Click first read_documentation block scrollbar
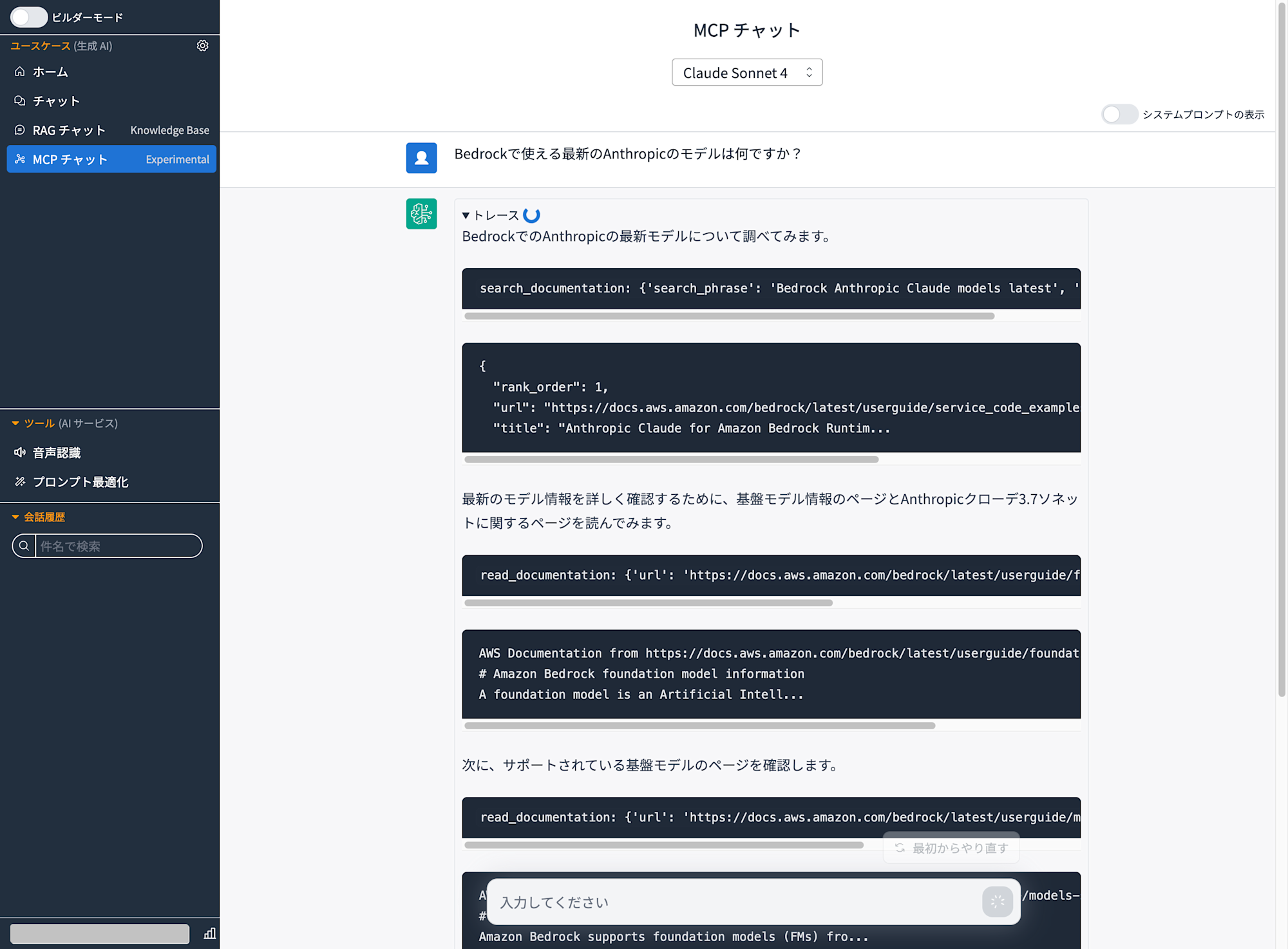This screenshot has width=1288, height=949. tap(649, 603)
